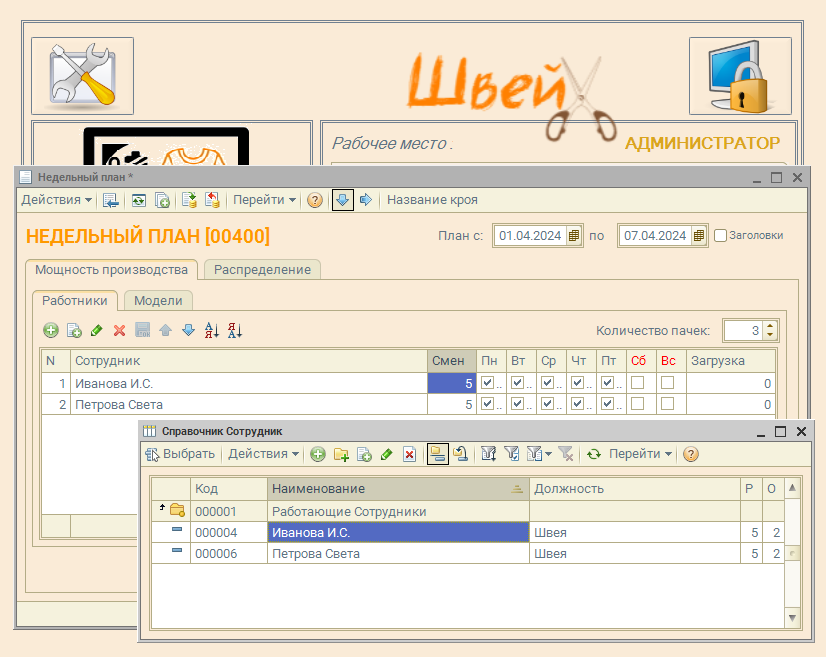
Task: Click the red delete row icon
Action: [119, 330]
